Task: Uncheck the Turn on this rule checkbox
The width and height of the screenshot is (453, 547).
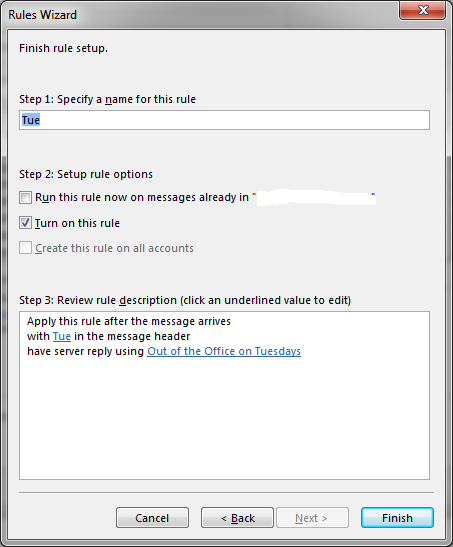Action: 25,223
